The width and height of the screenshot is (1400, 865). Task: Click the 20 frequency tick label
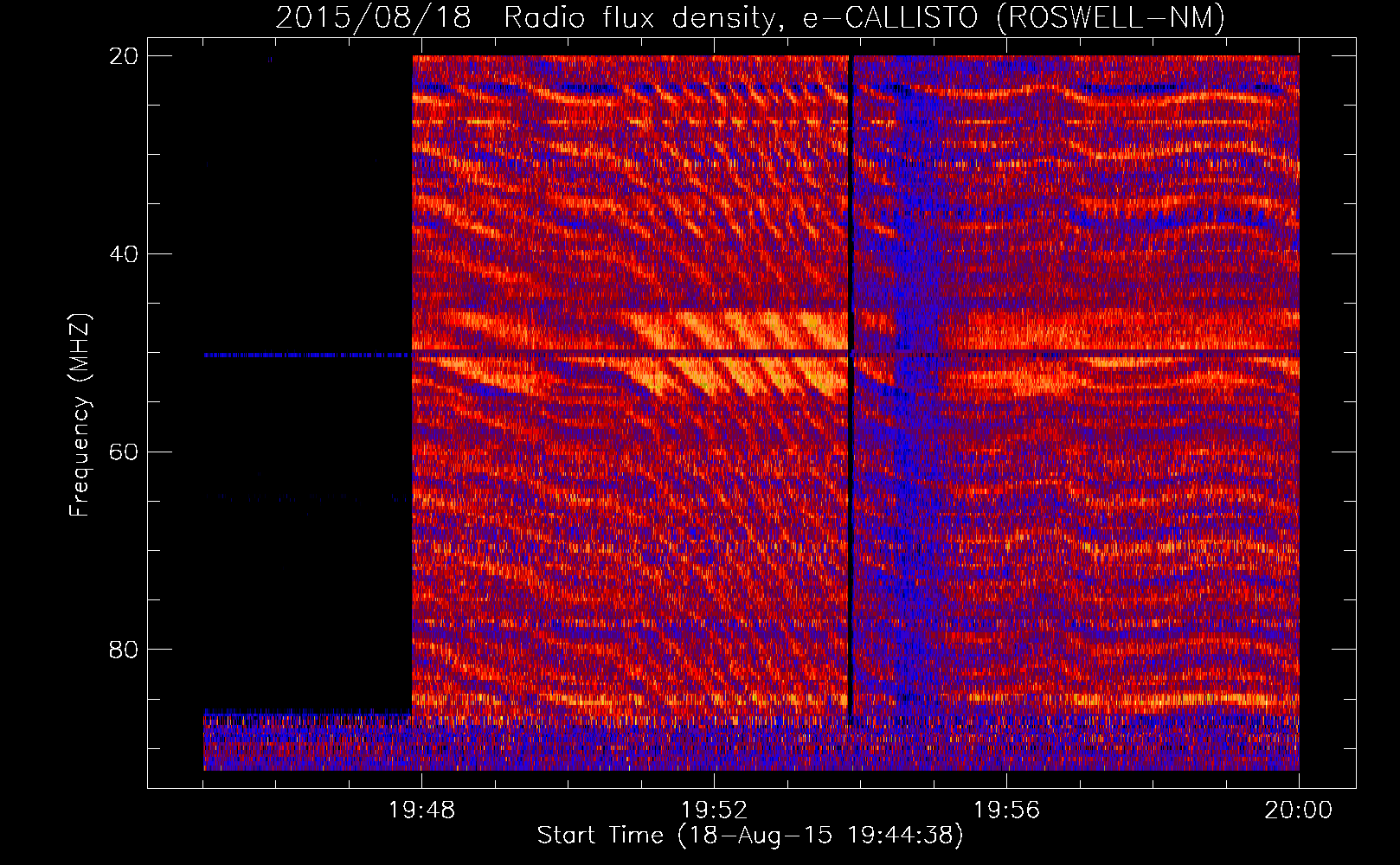click(124, 56)
